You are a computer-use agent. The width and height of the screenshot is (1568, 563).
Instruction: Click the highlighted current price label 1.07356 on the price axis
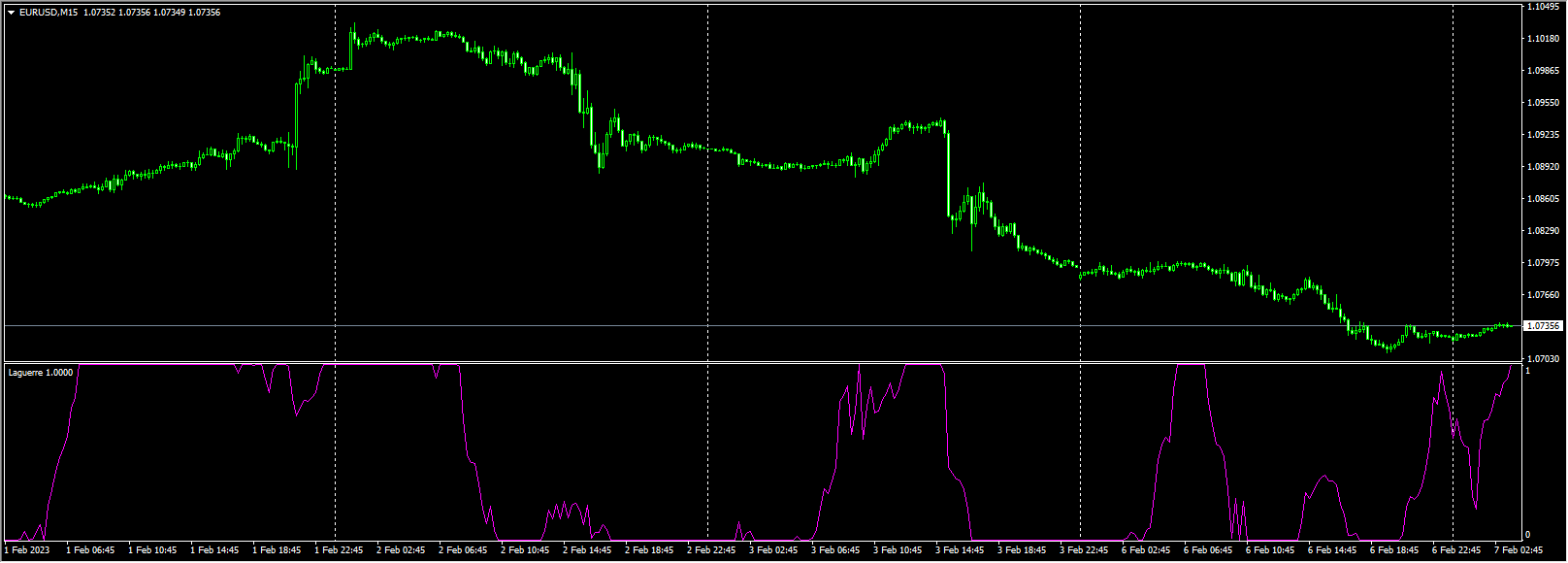[x=1543, y=326]
